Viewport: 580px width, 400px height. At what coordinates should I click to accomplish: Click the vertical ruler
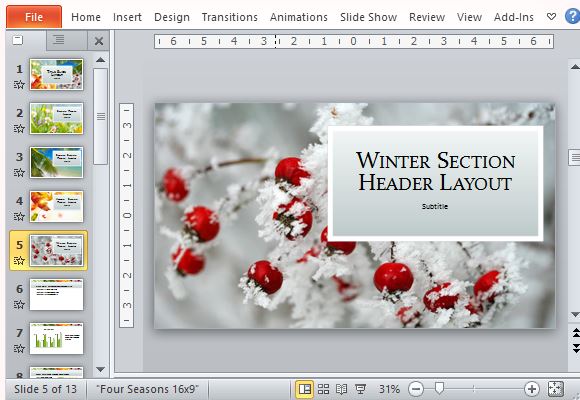(127, 215)
